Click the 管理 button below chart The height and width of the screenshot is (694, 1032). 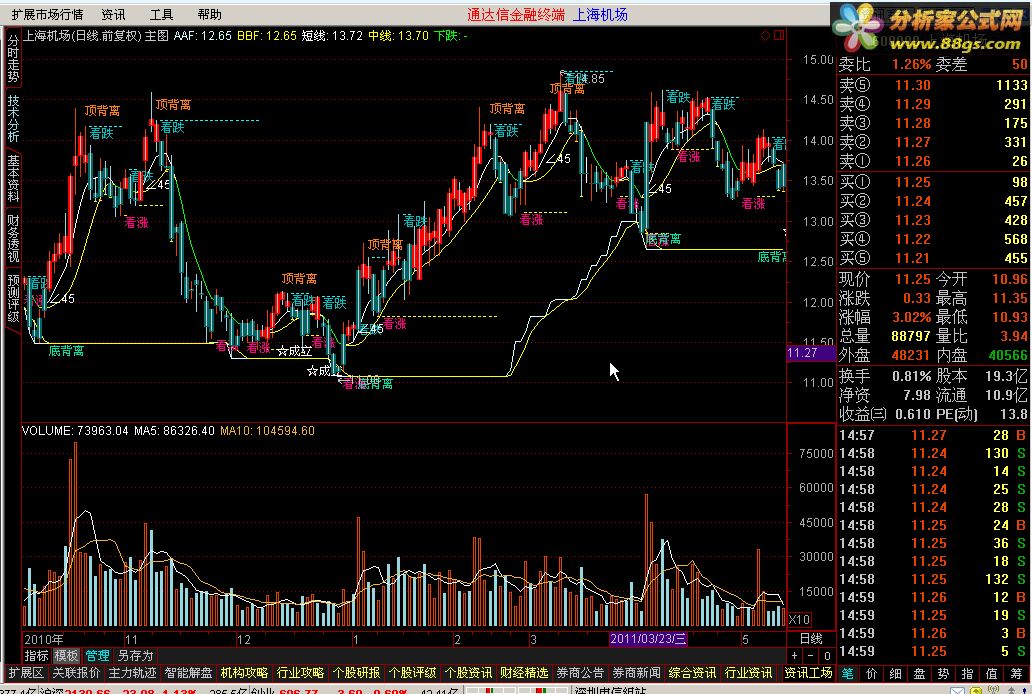coord(97,656)
